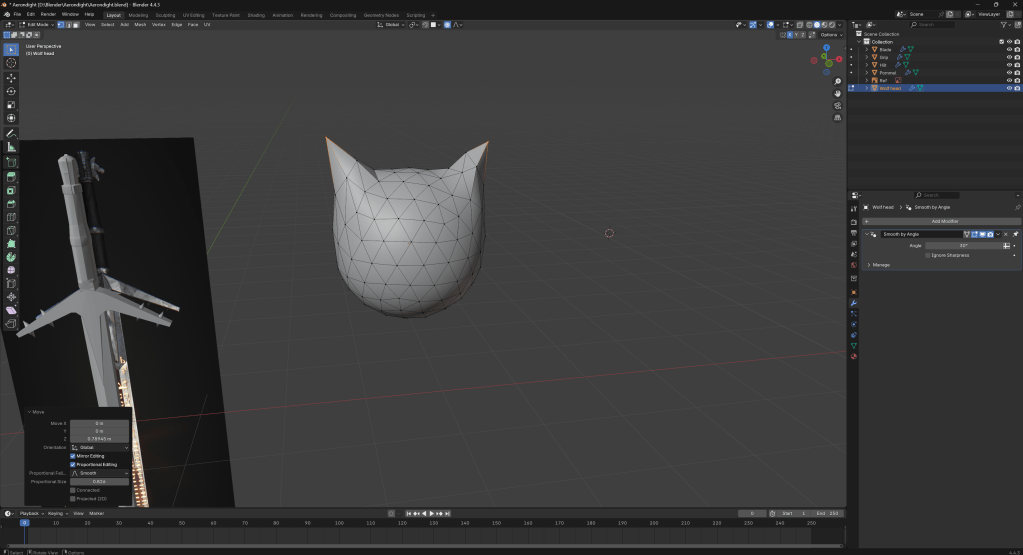
Task: Toggle the Ignore Sharpness checkbox
Action: click(x=928, y=255)
